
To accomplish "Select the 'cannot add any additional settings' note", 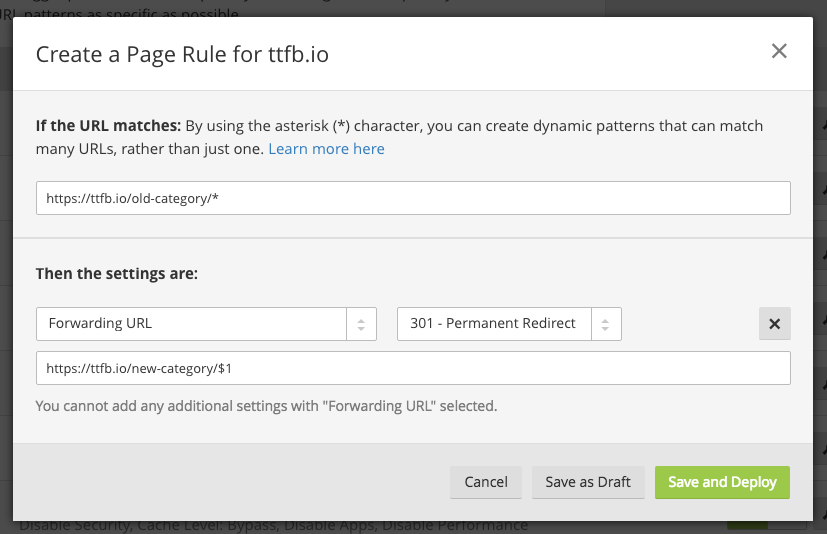I will click(266, 406).
